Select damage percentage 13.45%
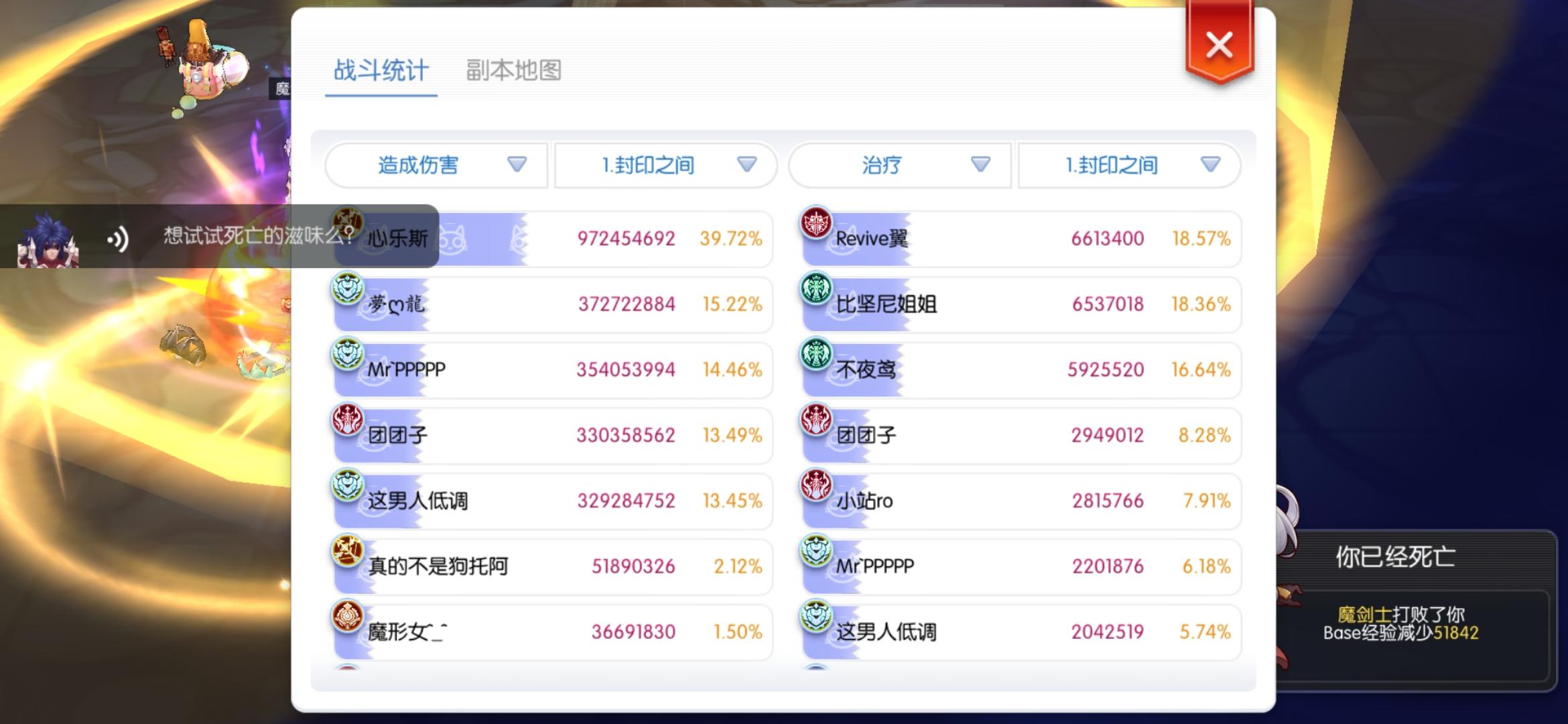Viewport: 1568px width, 724px height. [732, 501]
